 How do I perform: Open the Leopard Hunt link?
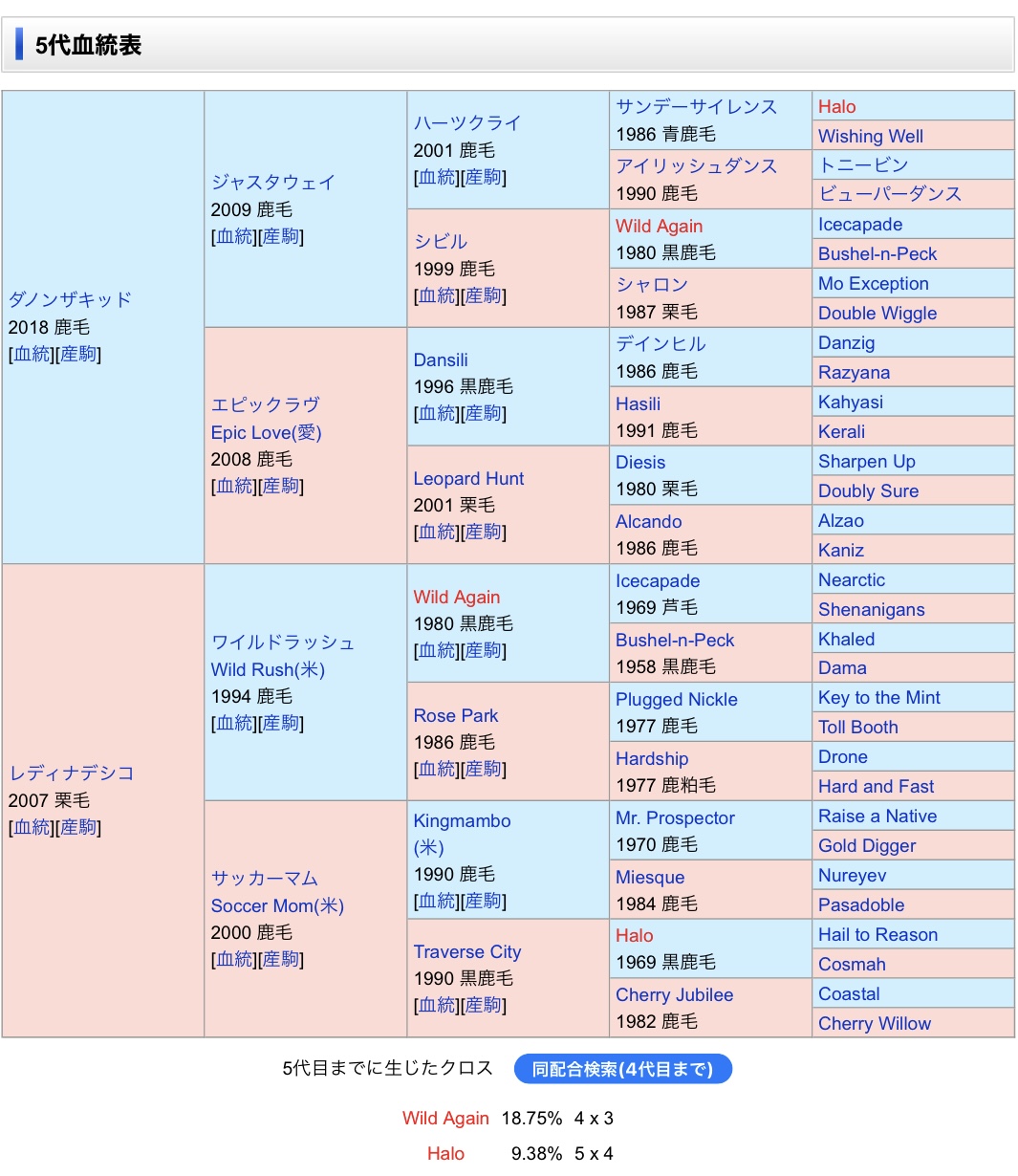pos(468,478)
